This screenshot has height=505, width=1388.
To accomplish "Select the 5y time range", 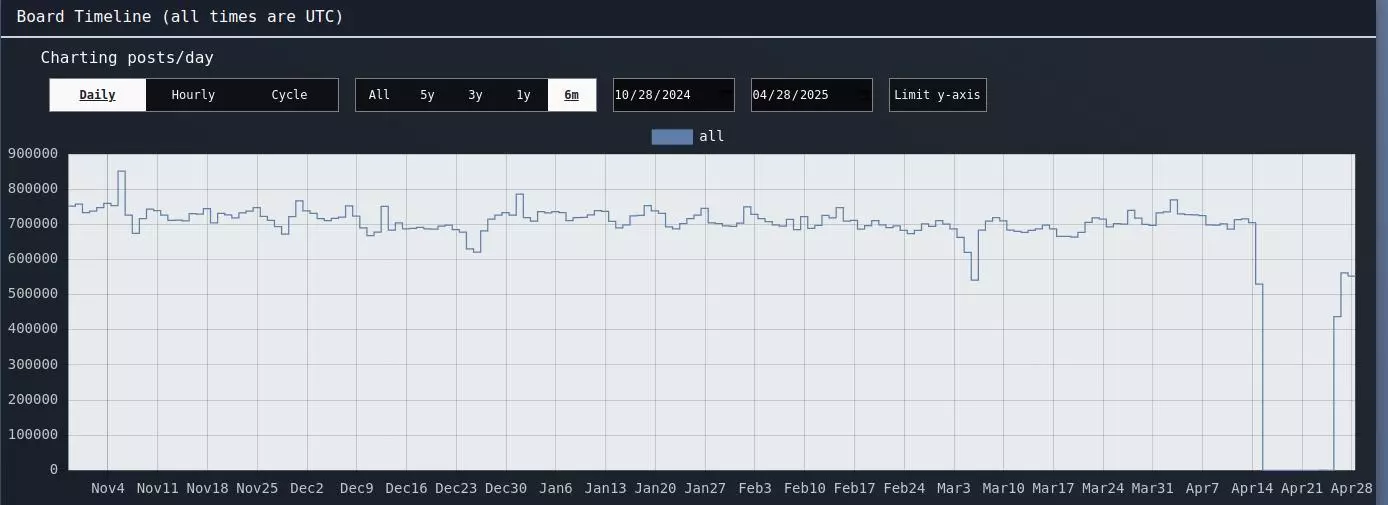I will tap(427, 95).
